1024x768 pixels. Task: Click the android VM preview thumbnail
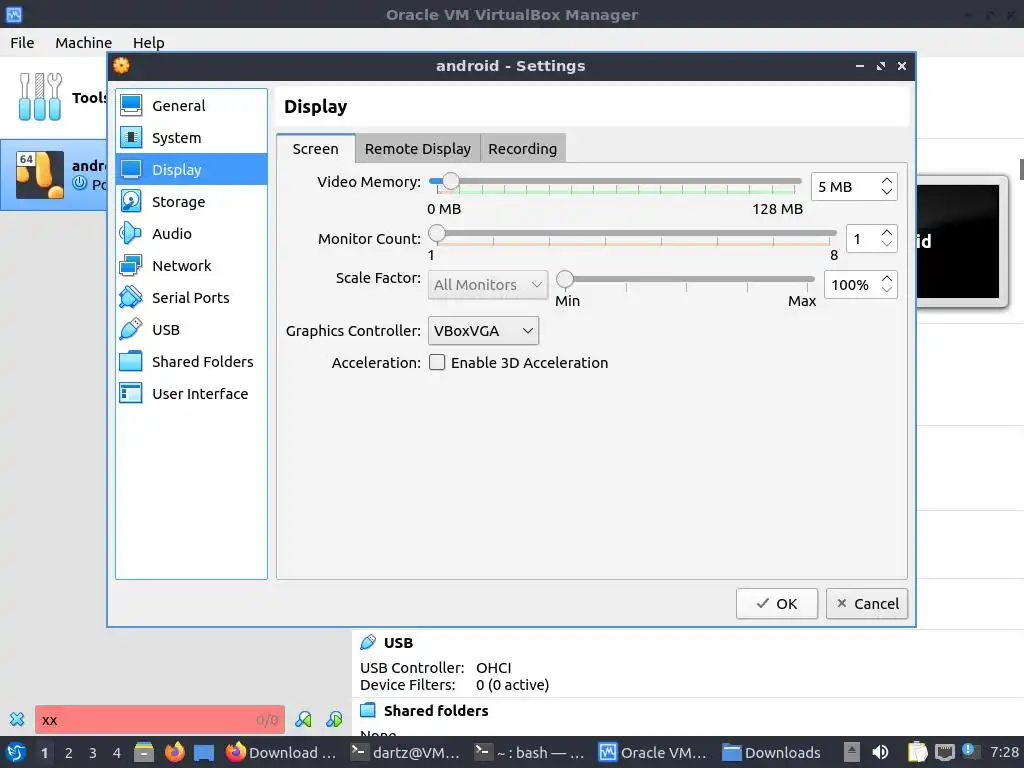coord(957,241)
